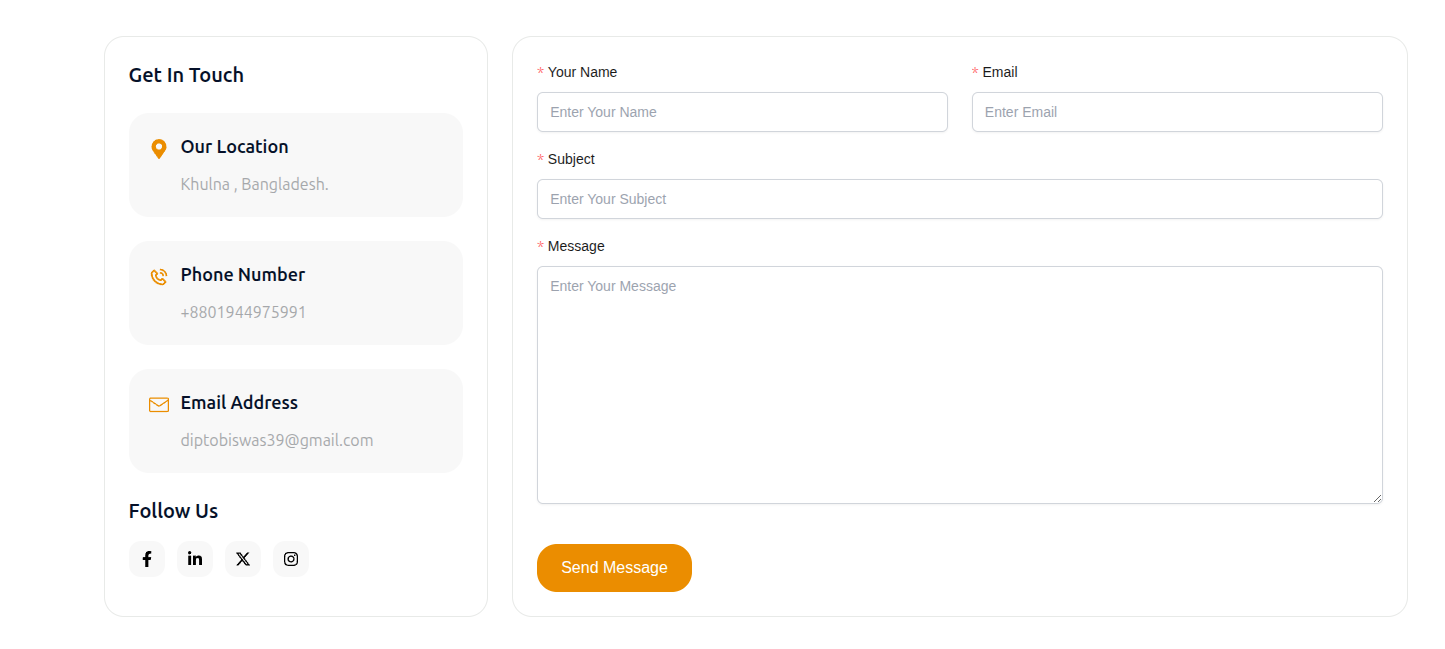Click the message box resize handle
Image resolution: width=1445 pixels, height=649 pixels.
1377,498
